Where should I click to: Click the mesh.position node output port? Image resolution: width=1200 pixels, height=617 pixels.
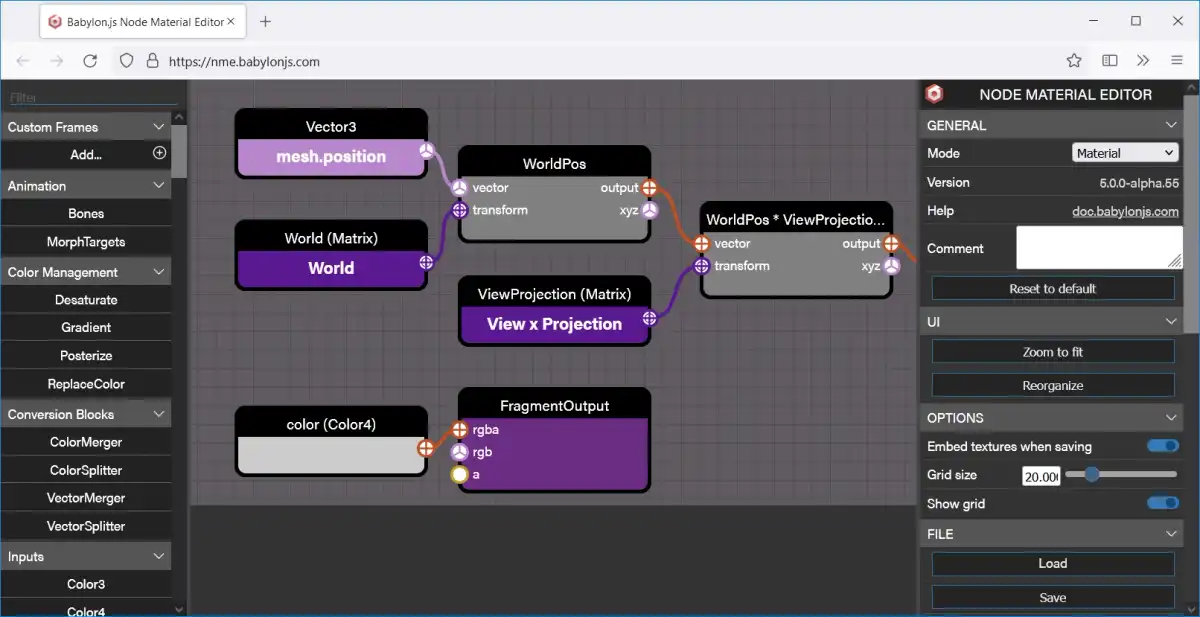[426, 151]
